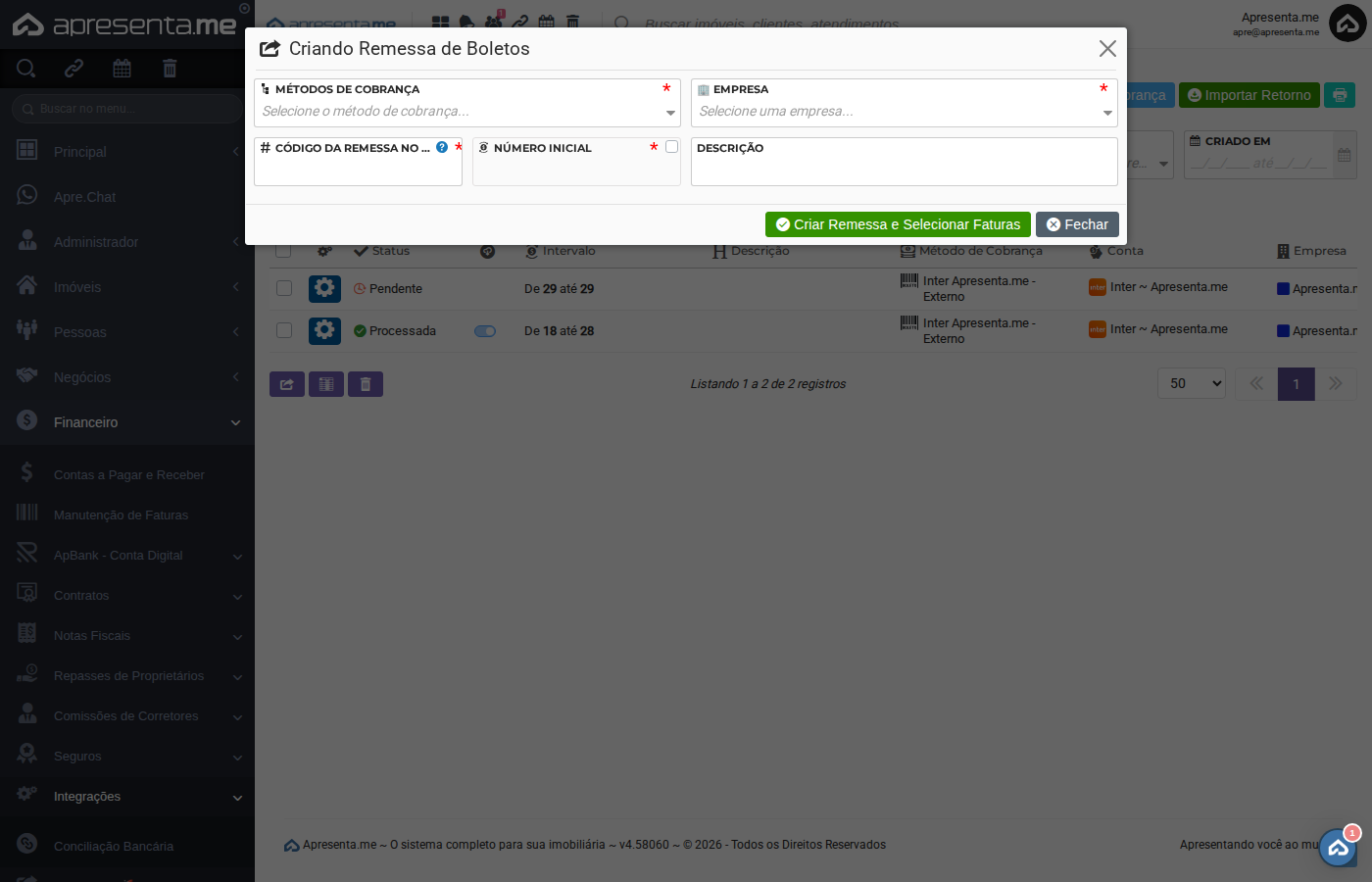Click the Fechar button
Viewport: 1372px width, 882px height.
[x=1077, y=224]
